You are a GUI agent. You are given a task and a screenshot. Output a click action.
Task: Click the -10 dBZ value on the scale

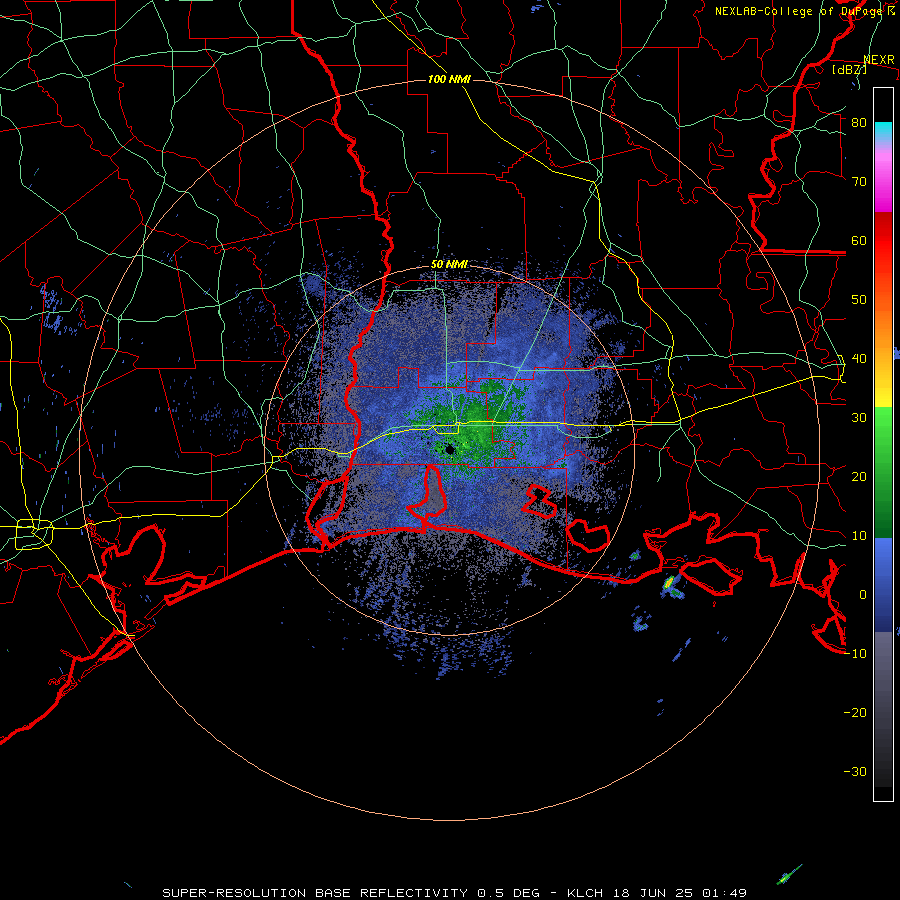coord(855,654)
